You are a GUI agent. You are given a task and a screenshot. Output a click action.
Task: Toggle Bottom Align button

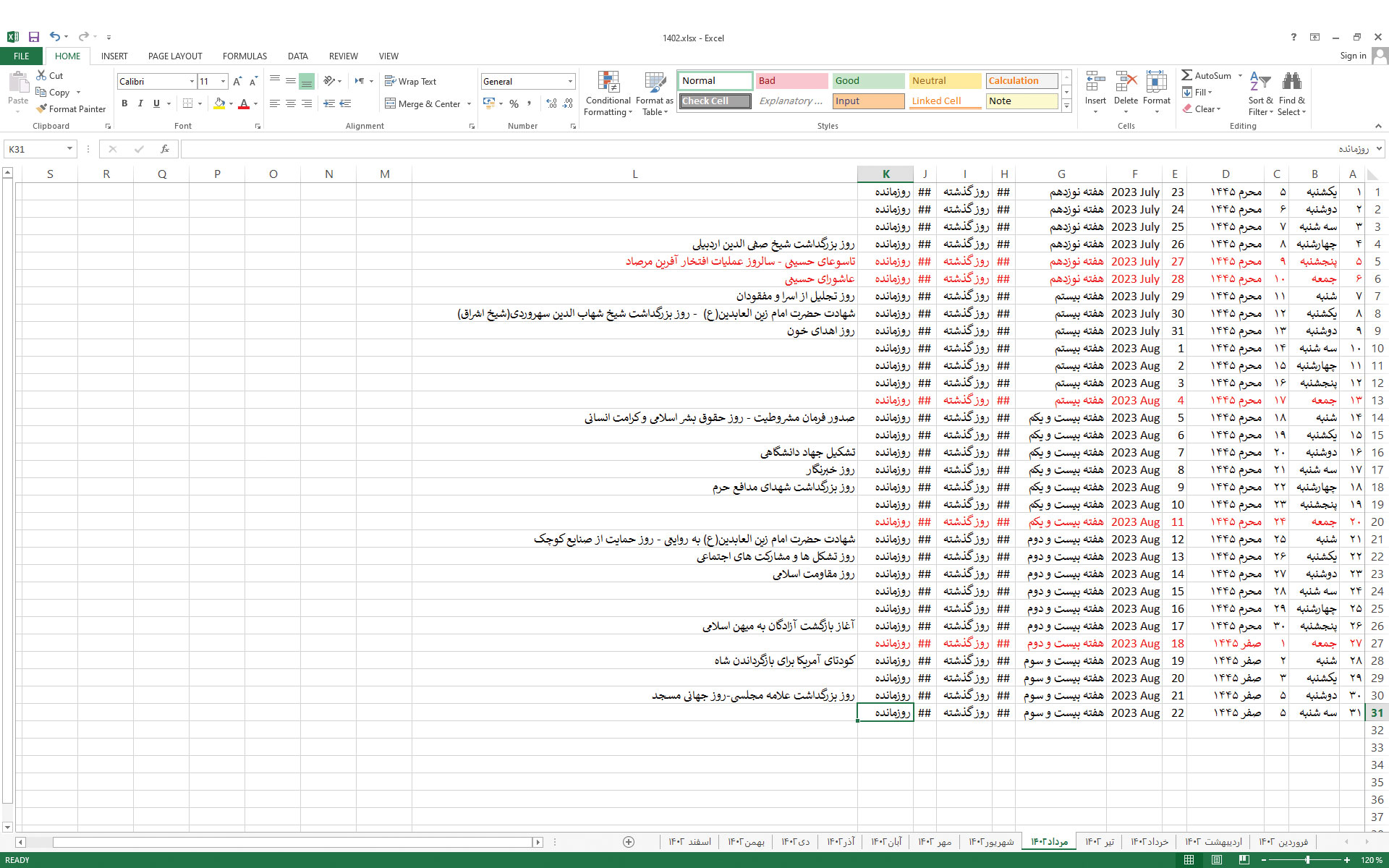[x=307, y=82]
